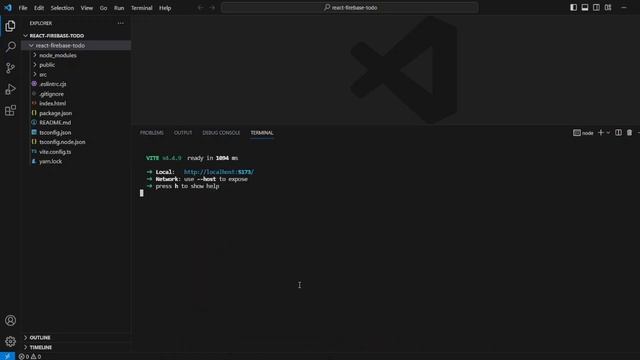This screenshot has width=640, height=360.
Task: Expand the Outline section
Action: coord(76,338)
